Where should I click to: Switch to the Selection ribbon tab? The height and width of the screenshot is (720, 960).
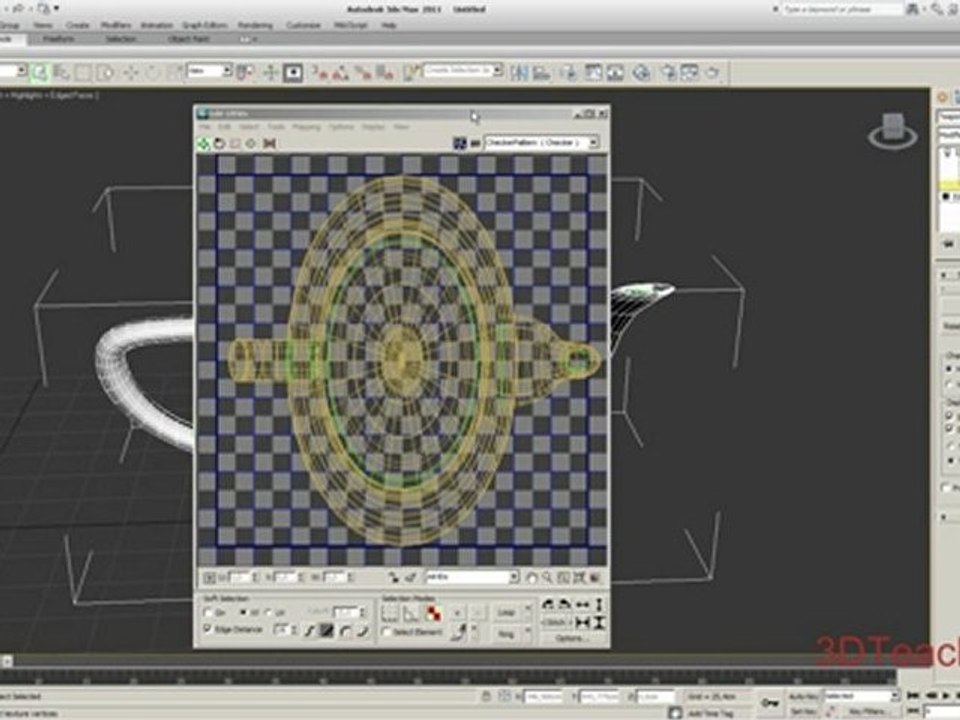(x=121, y=39)
